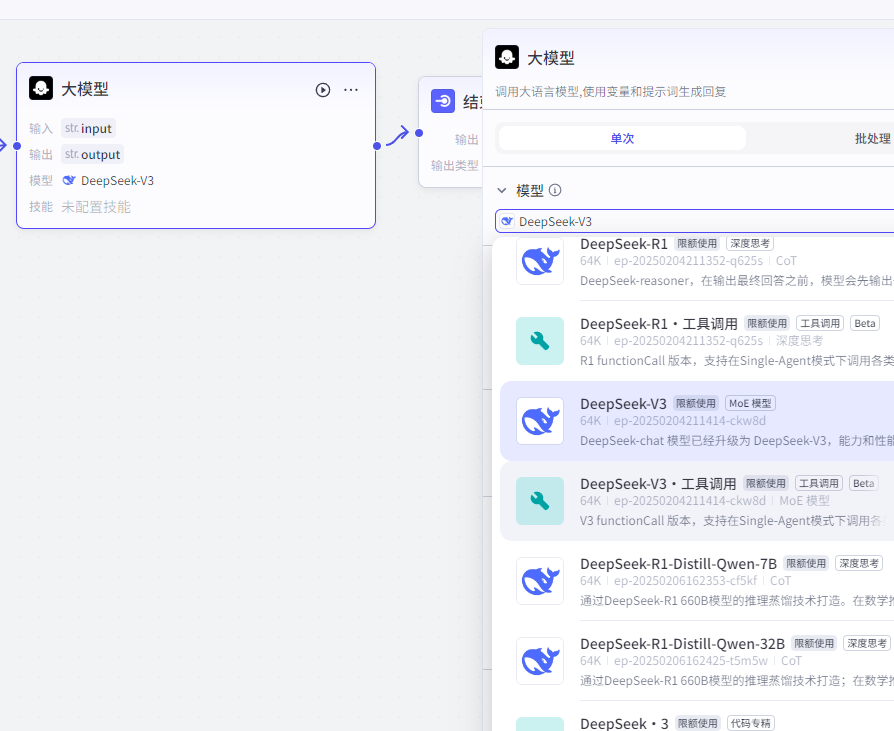Choose DeepSeek-V3・工具调用 model name
894x731 pixels.
[658, 484]
